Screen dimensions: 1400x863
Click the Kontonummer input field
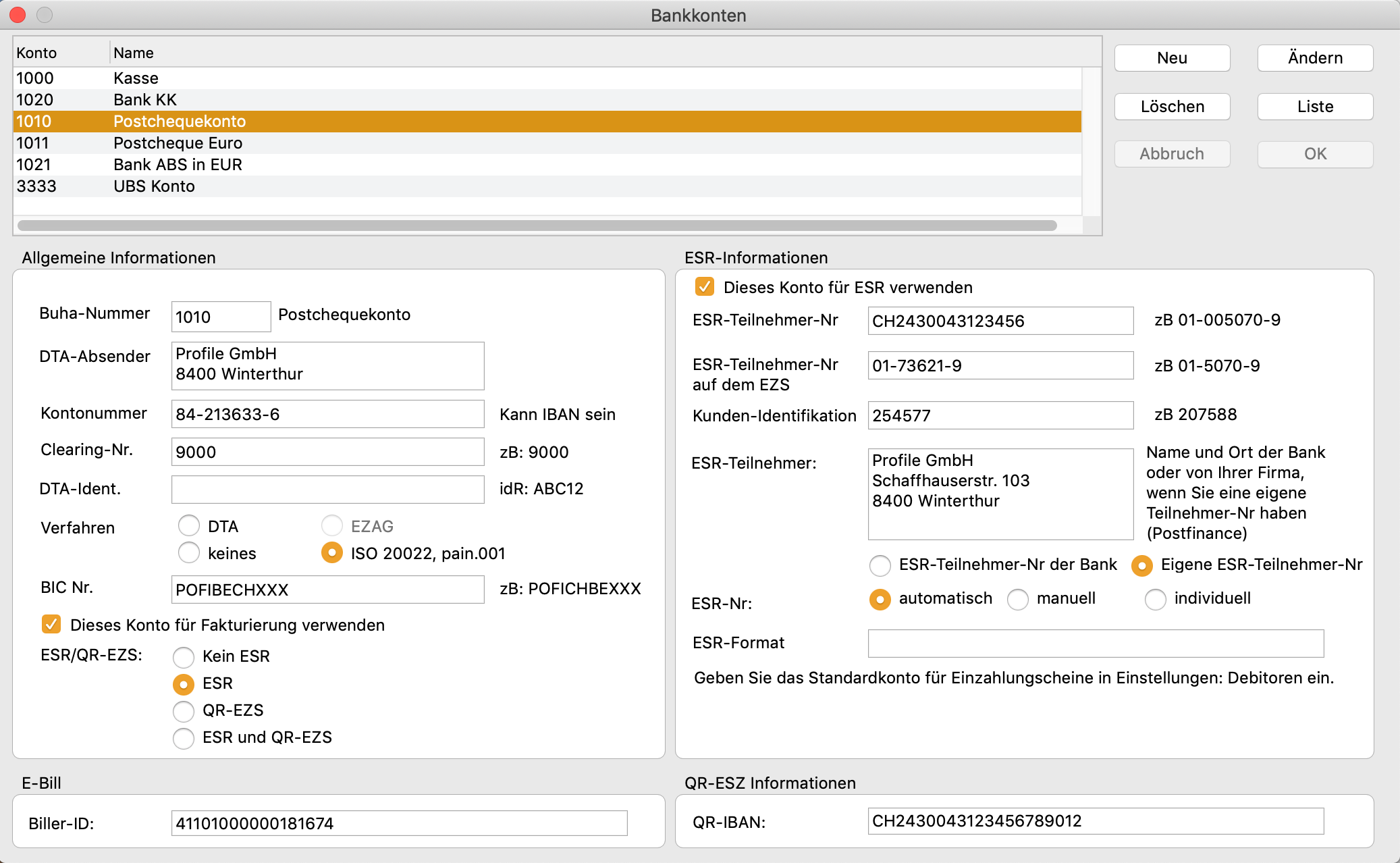point(327,414)
